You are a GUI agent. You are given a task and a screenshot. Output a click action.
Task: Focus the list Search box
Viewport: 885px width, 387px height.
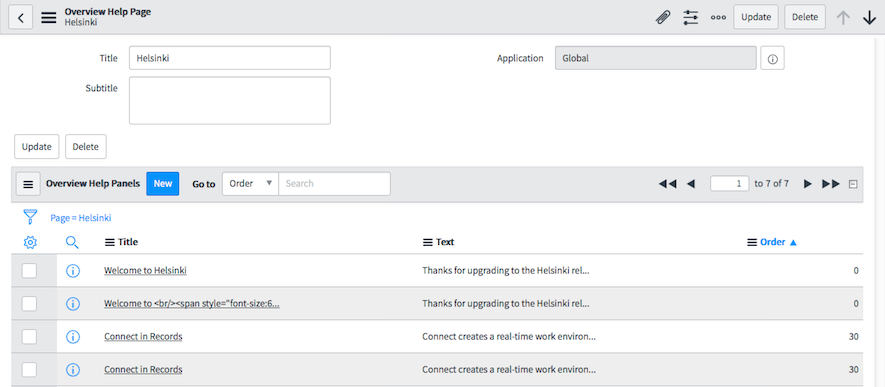[x=334, y=184]
